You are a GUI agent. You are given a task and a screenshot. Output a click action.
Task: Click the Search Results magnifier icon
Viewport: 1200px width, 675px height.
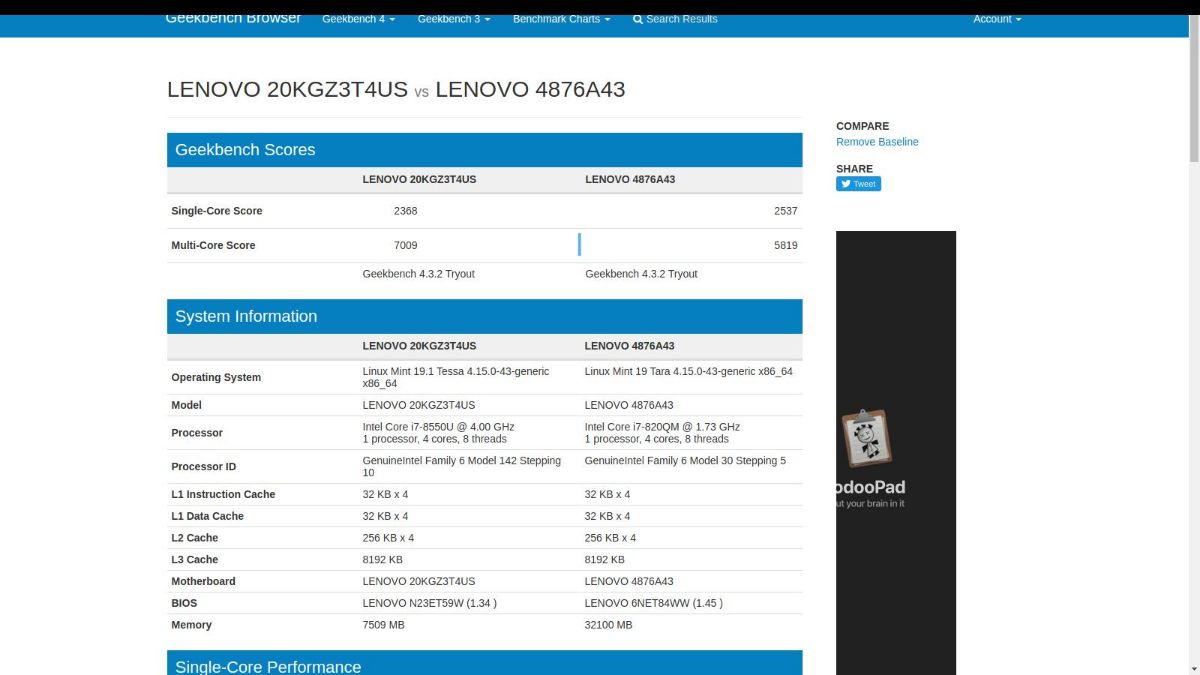coord(638,19)
